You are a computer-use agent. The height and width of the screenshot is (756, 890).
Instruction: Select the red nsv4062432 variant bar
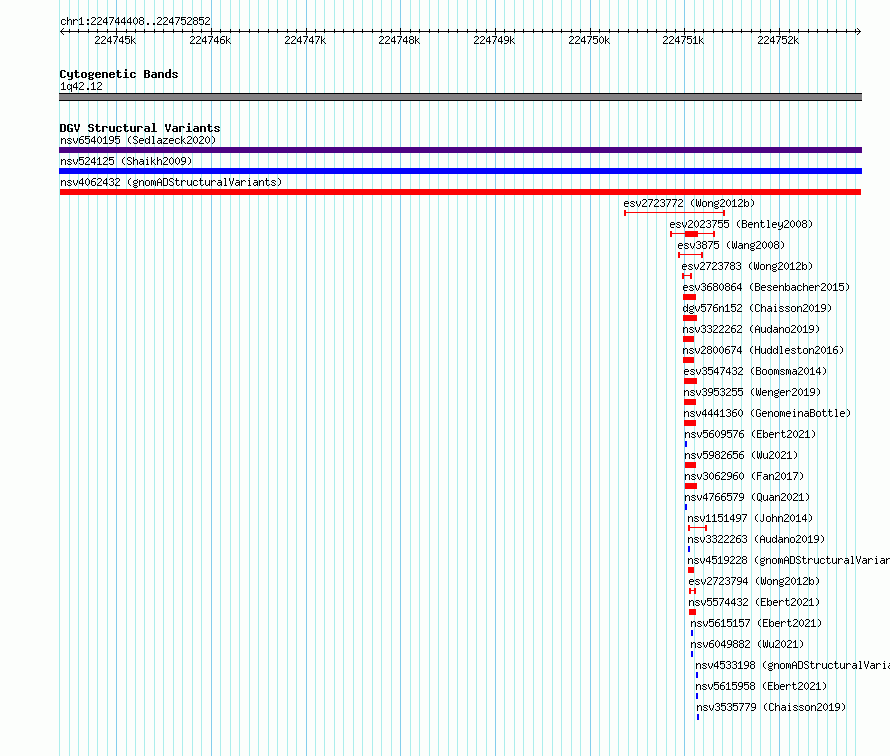pos(460,192)
